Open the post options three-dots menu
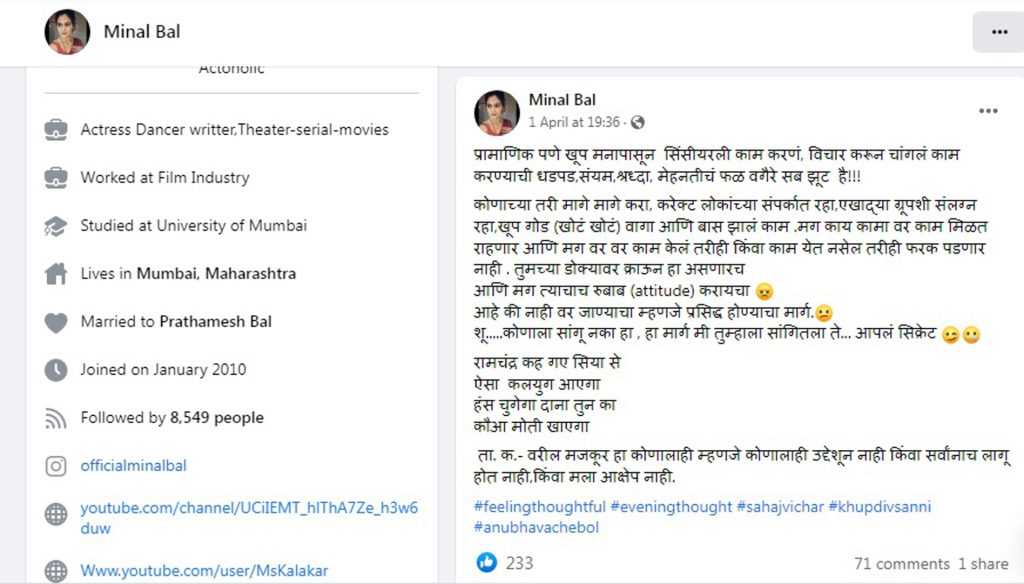Viewport: 1024px width, 584px height. pyautogui.click(x=988, y=111)
